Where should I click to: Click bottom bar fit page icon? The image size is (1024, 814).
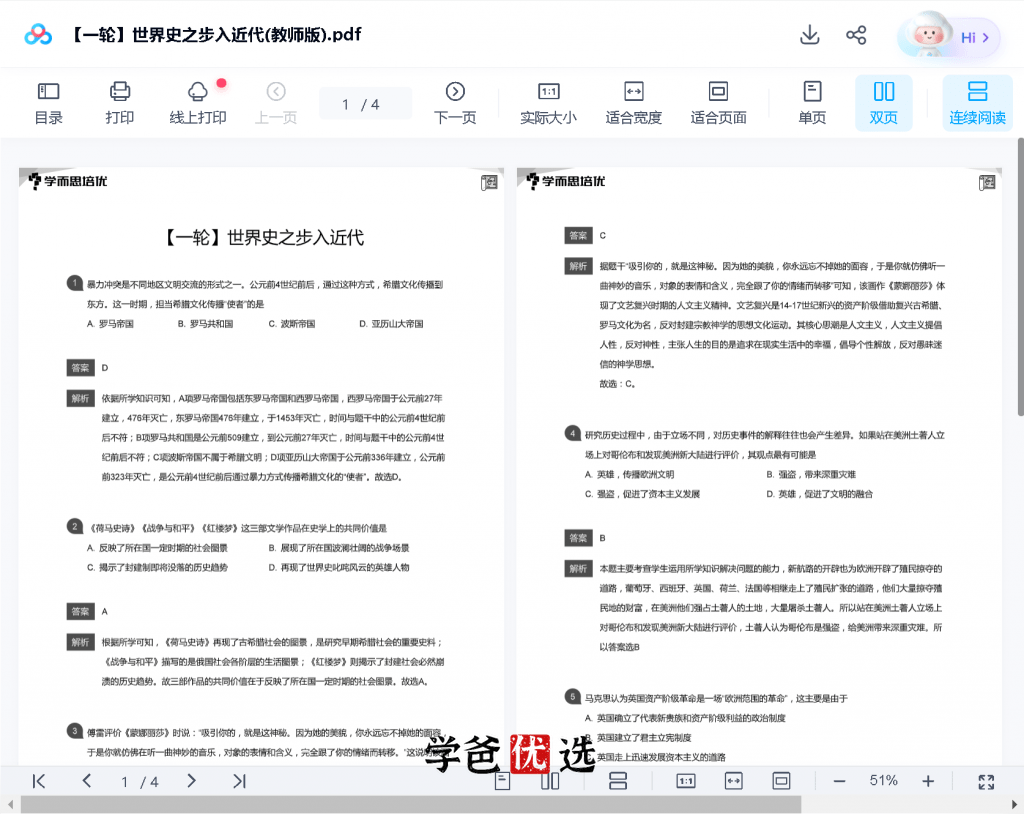(x=781, y=781)
